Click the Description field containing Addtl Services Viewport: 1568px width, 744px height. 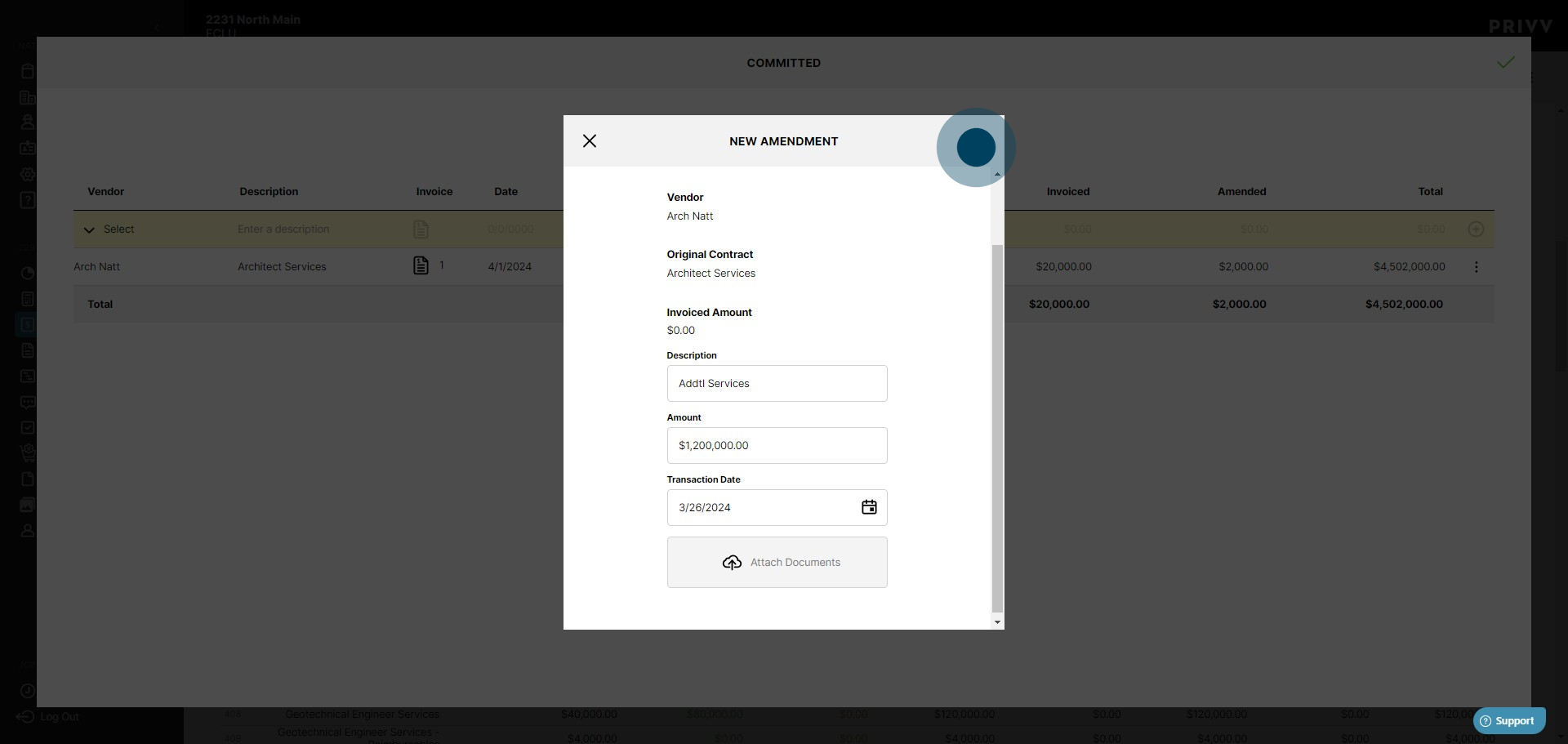point(777,383)
